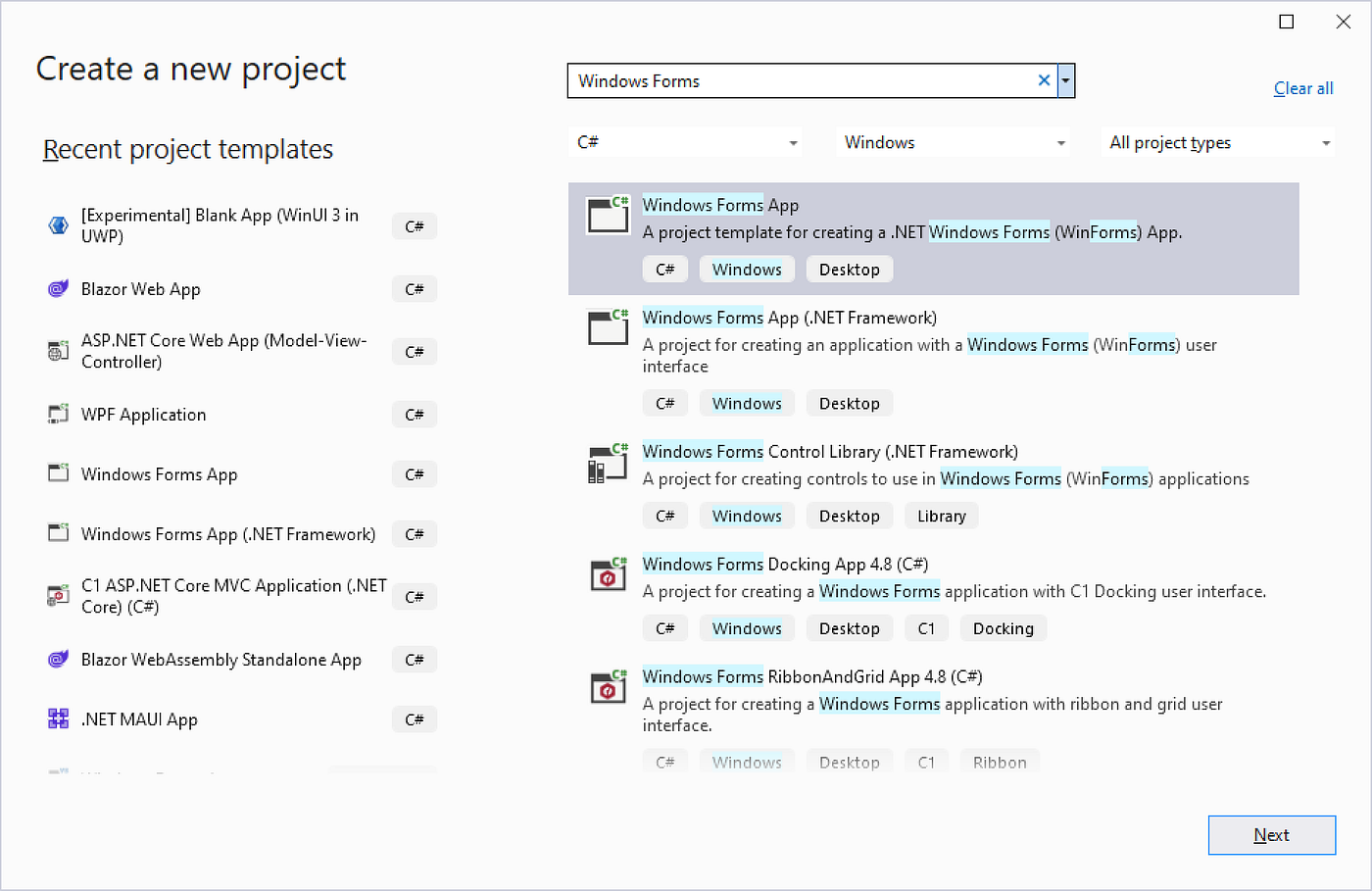Screen dimensions: 1372x891
Task: Select the Blazor WebAssembly Standalone App icon
Action: coord(58,659)
